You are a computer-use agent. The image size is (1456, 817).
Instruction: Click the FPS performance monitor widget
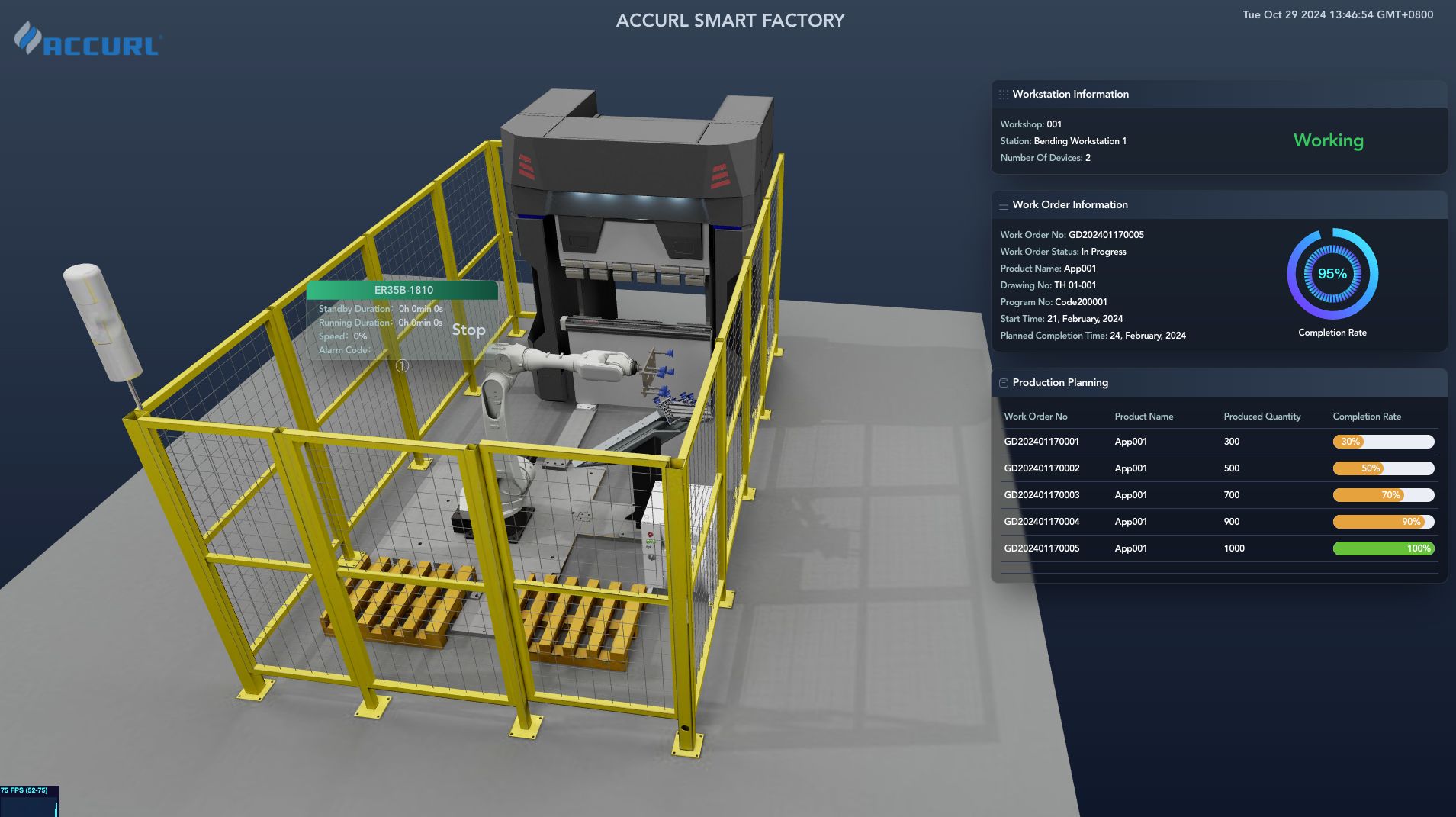click(x=29, y=801)
